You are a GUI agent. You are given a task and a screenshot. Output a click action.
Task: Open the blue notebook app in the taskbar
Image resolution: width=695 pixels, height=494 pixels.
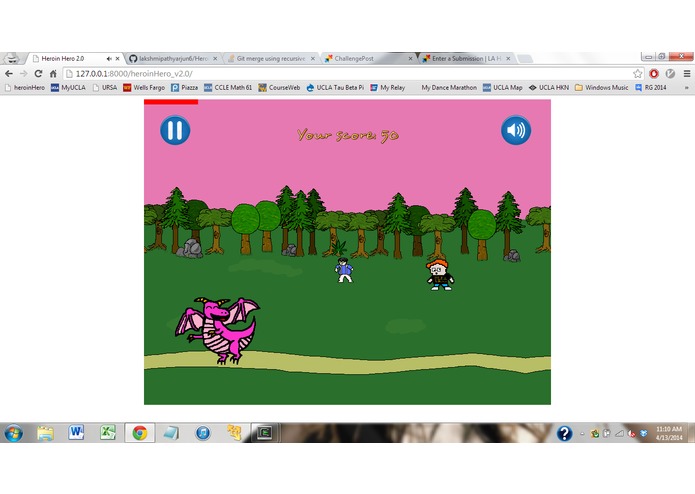(x=171, y=433)
